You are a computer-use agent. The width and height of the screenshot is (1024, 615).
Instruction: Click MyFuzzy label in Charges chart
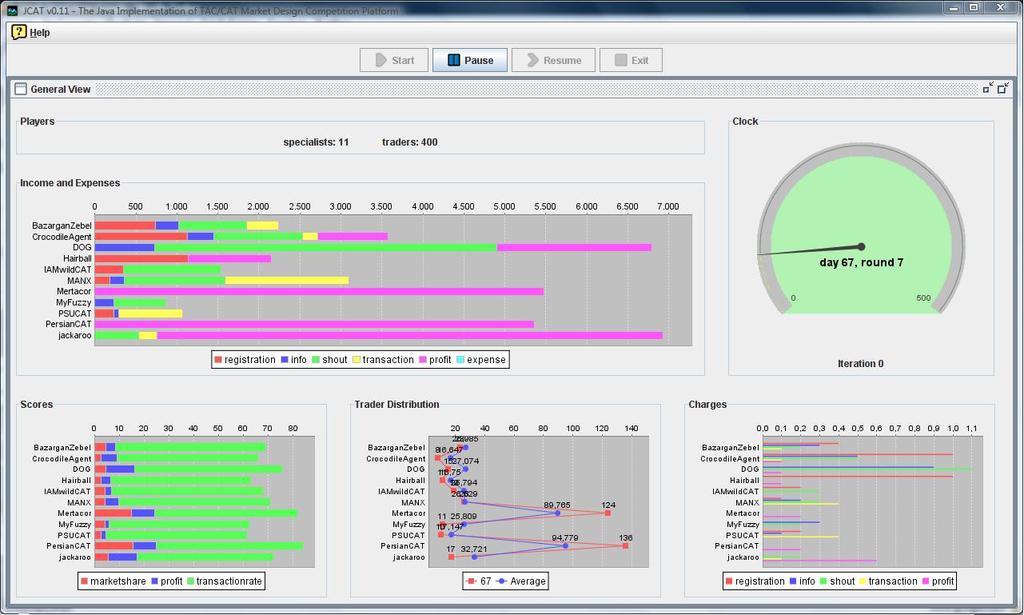click(x=743, y=524)
